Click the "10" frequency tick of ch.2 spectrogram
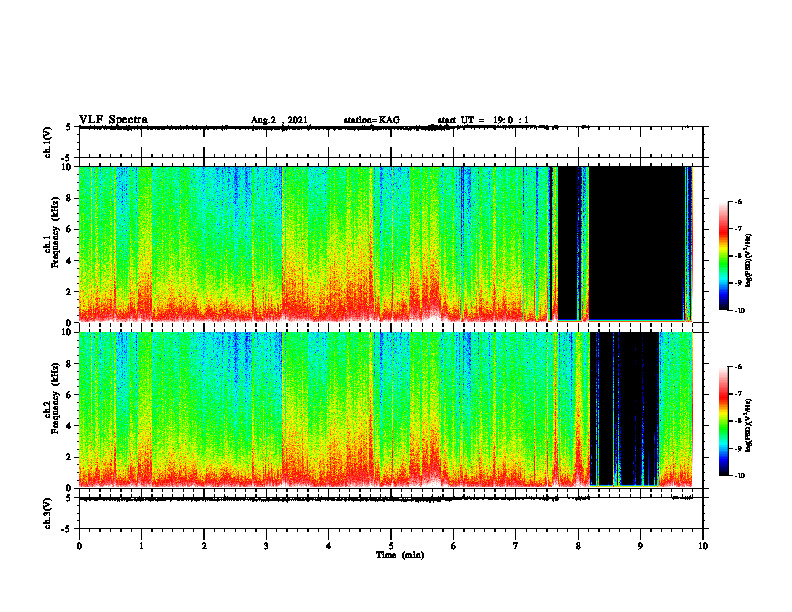Image resolution: width=792 pixels, height=612 pixels. click(x=69, y=332)
